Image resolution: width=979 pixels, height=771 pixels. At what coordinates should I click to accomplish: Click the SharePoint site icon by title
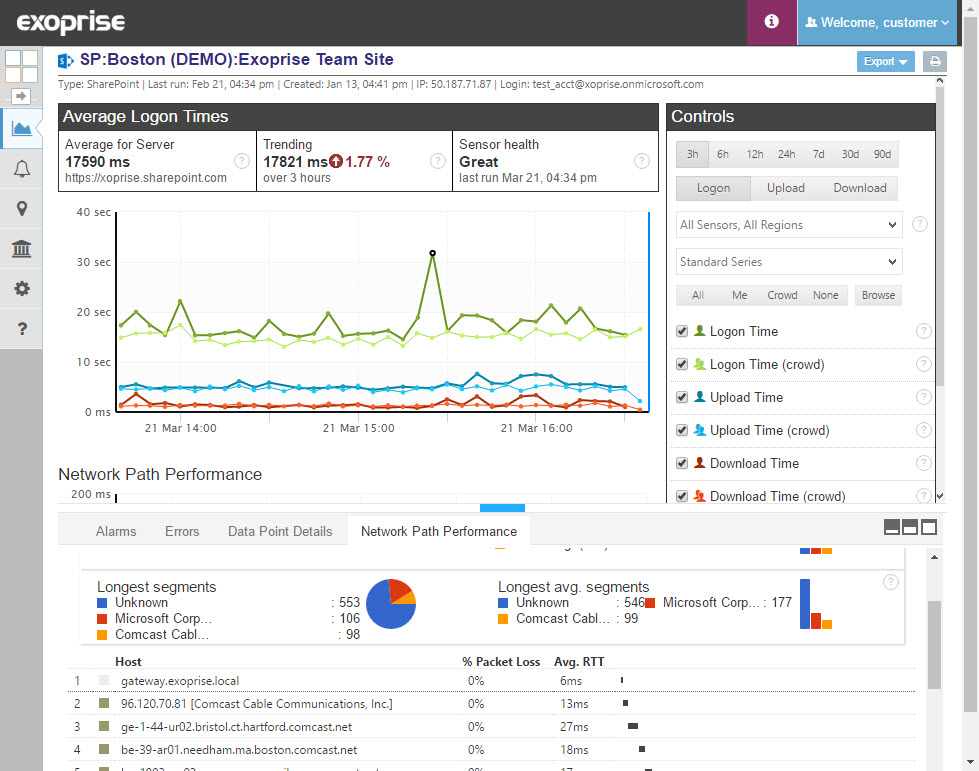tap(66, 61)
